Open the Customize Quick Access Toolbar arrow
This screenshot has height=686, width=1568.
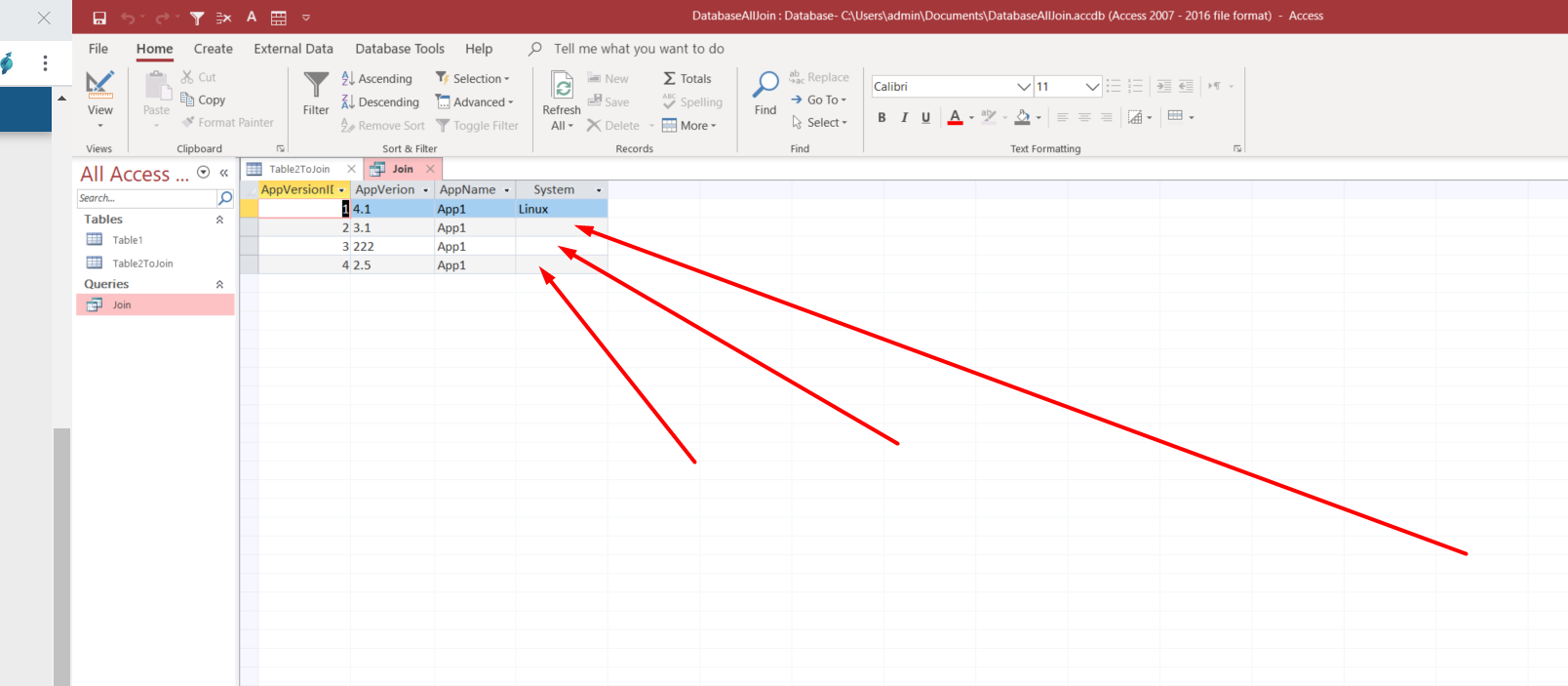306,18
